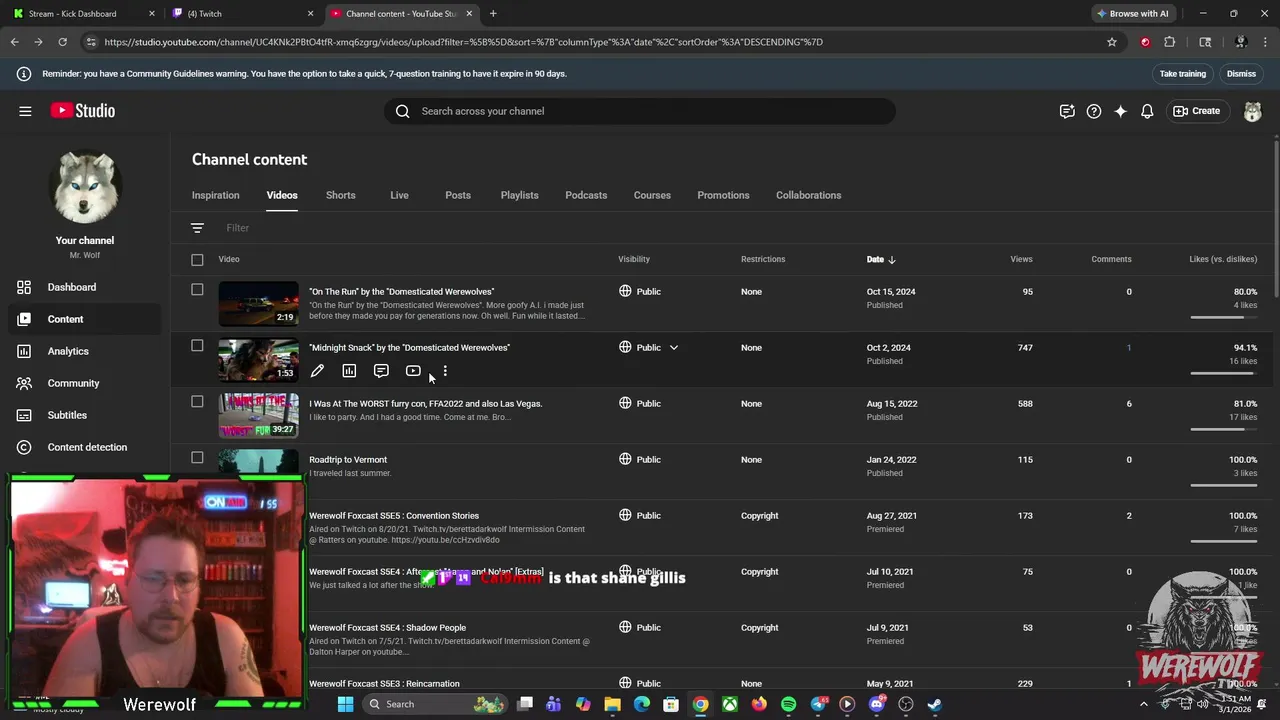
Task: Expand visibility dropdown for Midnight Snack
Action: point(674,348)
